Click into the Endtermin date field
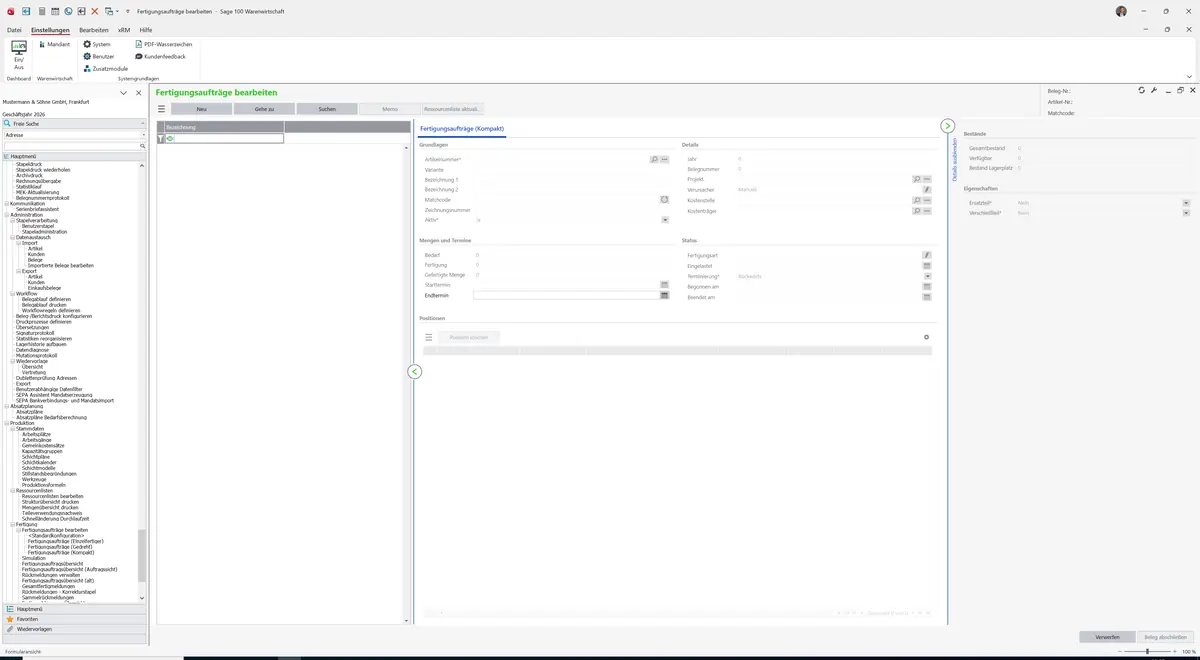The image size is (1200, 660). (565, 295)
